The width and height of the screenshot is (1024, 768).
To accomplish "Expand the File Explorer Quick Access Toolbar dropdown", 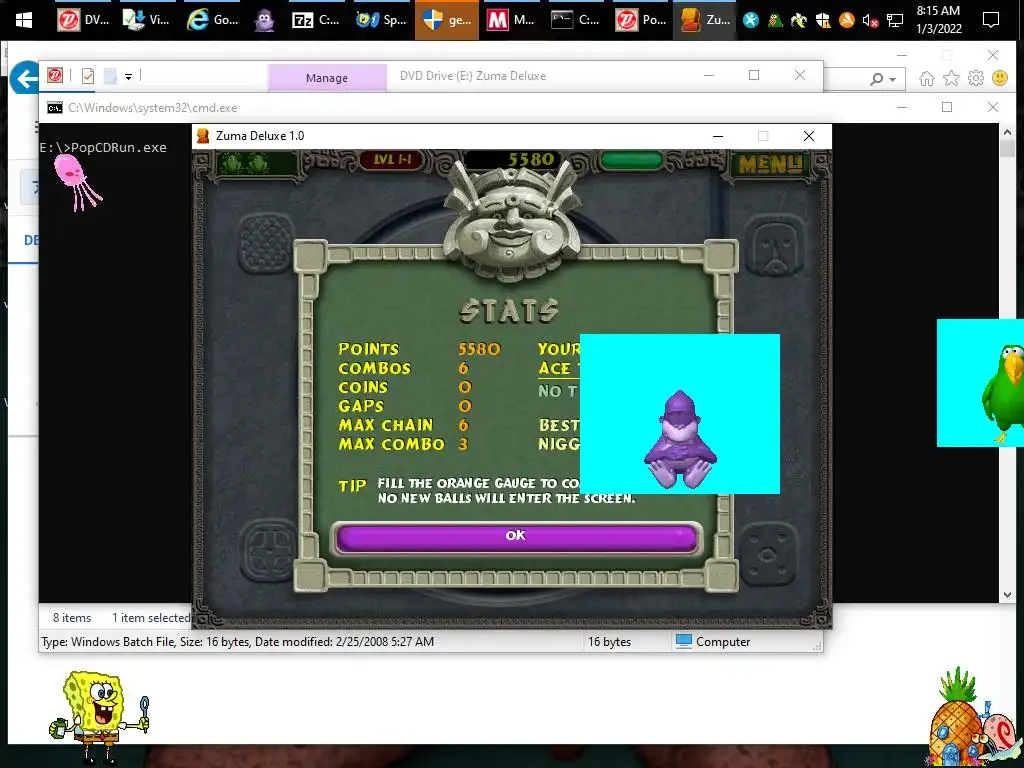I will pyautogui.click(x=129, y=77).
